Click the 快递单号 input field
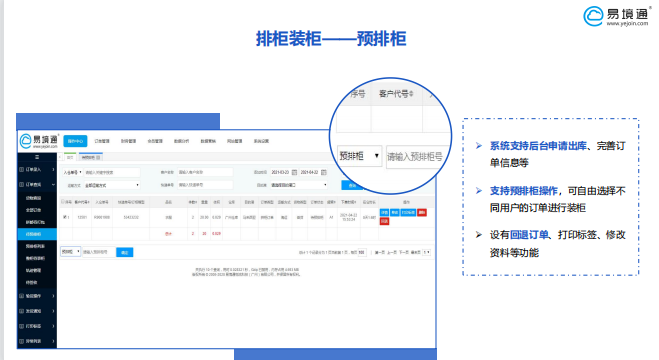 tap(205, 185)
